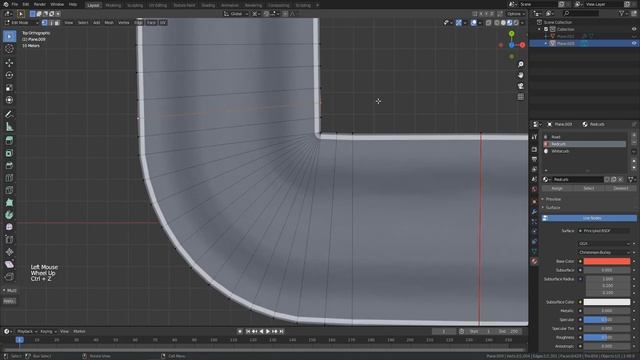The height and width of the screenshot is (360, 640).
Task: Select the Road material slot
Action: pos(585,137)
